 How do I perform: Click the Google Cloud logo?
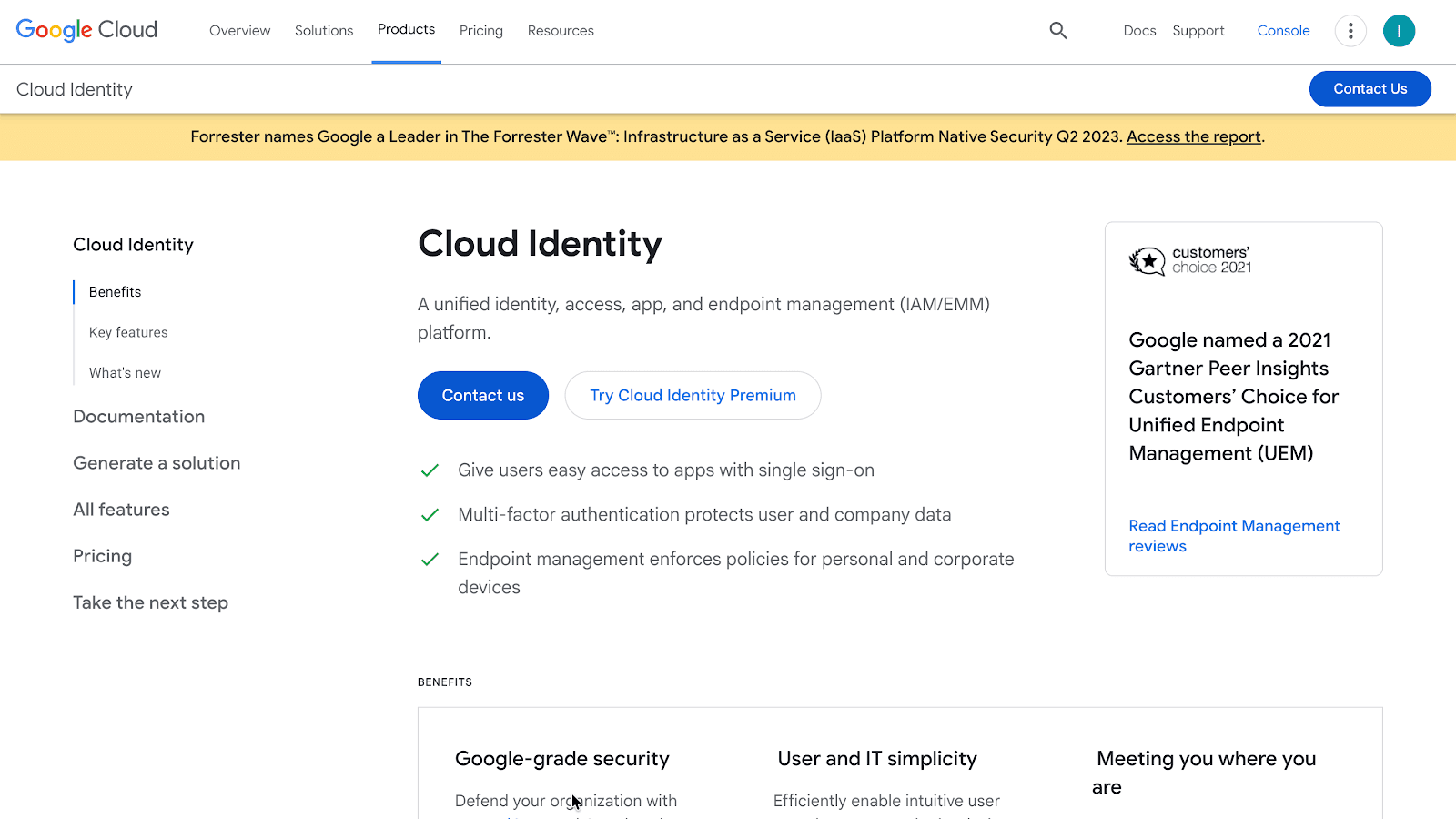(x=86, y=30)
